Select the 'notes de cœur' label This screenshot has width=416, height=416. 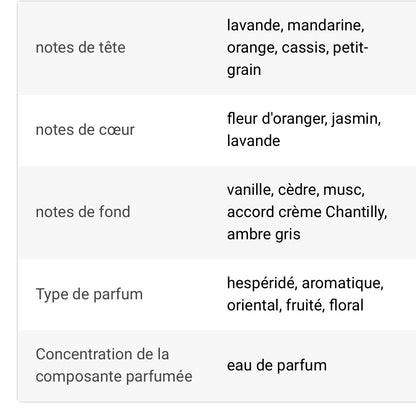pos(85,130)
